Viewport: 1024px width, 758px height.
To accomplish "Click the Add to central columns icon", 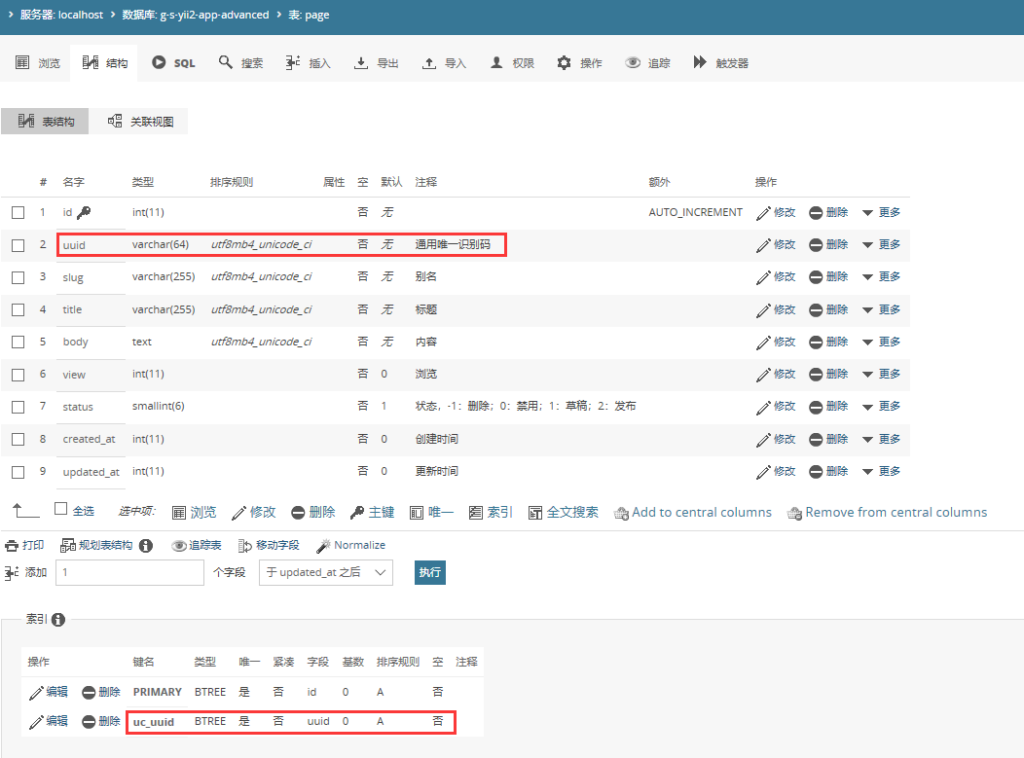I will click(622, 513).
